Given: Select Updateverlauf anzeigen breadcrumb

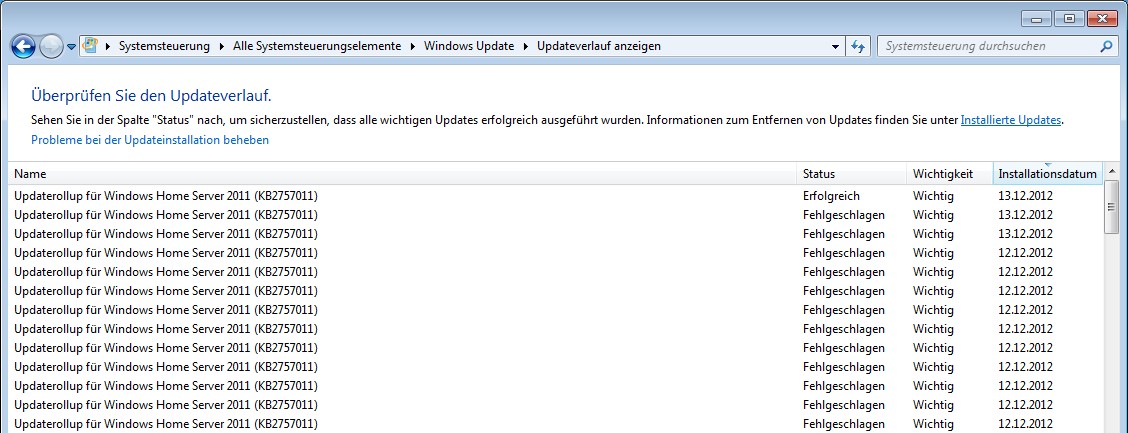Looking at the screenshot, I should click(x=599, y=46).
